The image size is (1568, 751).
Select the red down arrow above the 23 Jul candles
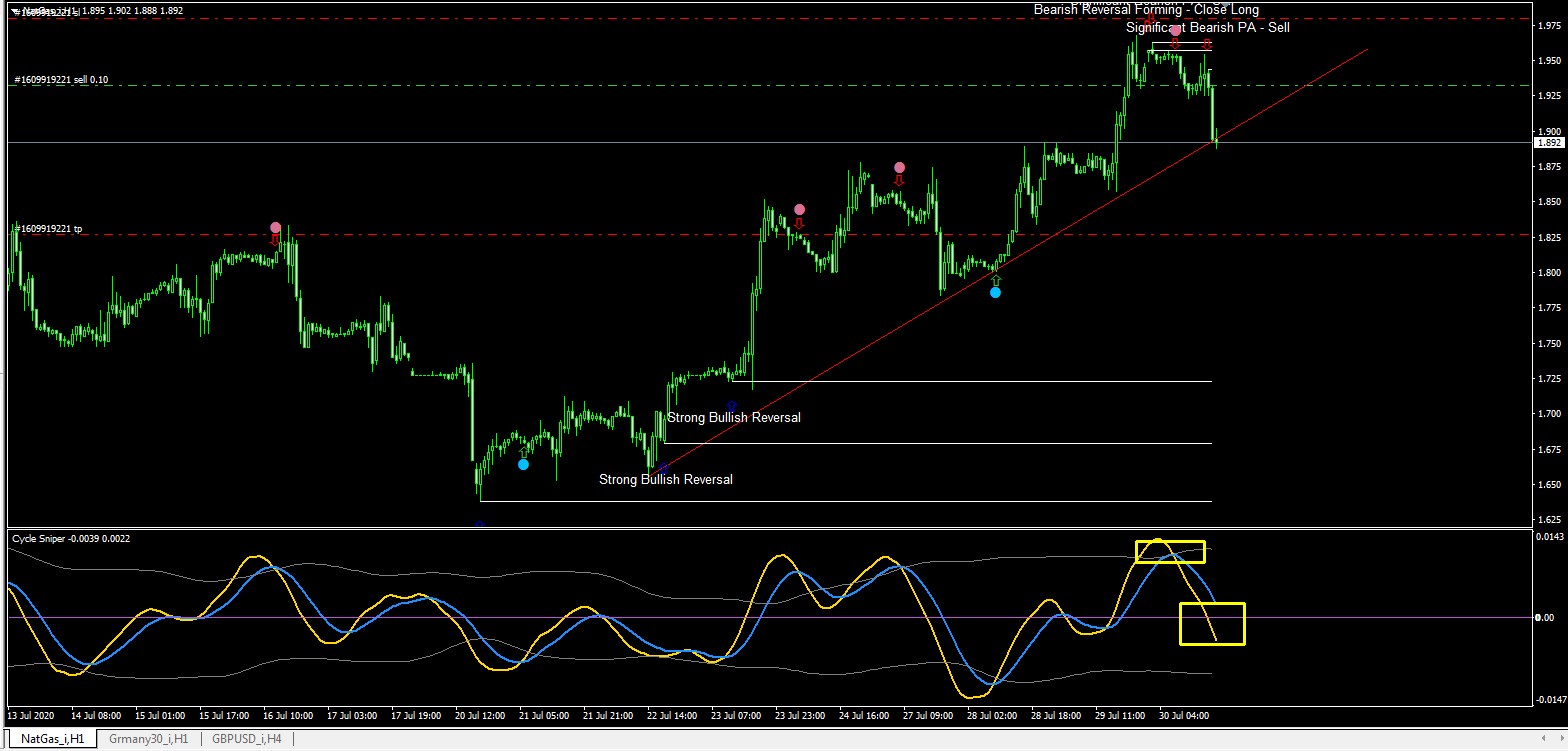click(x=799, y=223)
